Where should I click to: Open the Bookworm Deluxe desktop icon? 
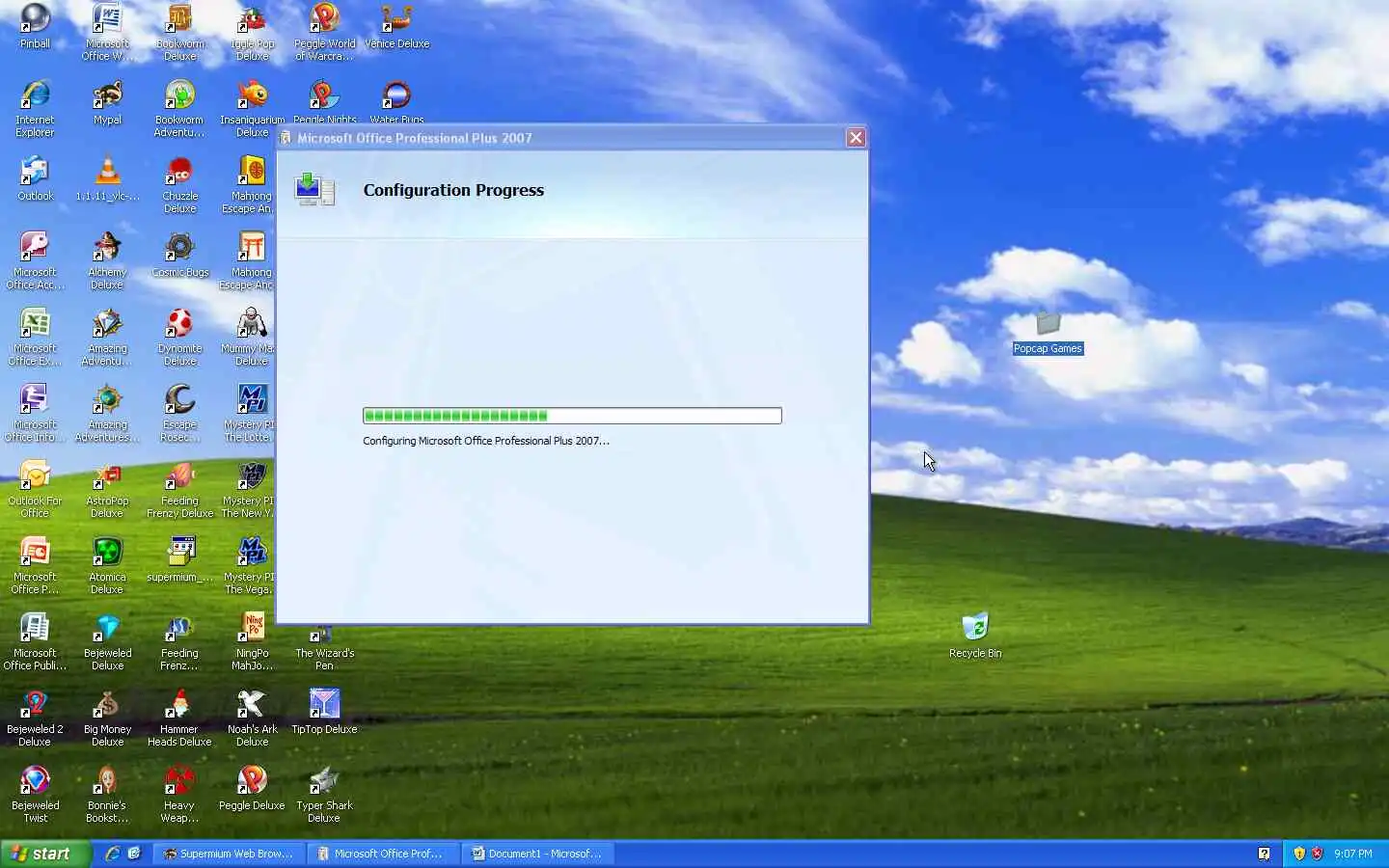pyautogui.click(x=179, y=33)
